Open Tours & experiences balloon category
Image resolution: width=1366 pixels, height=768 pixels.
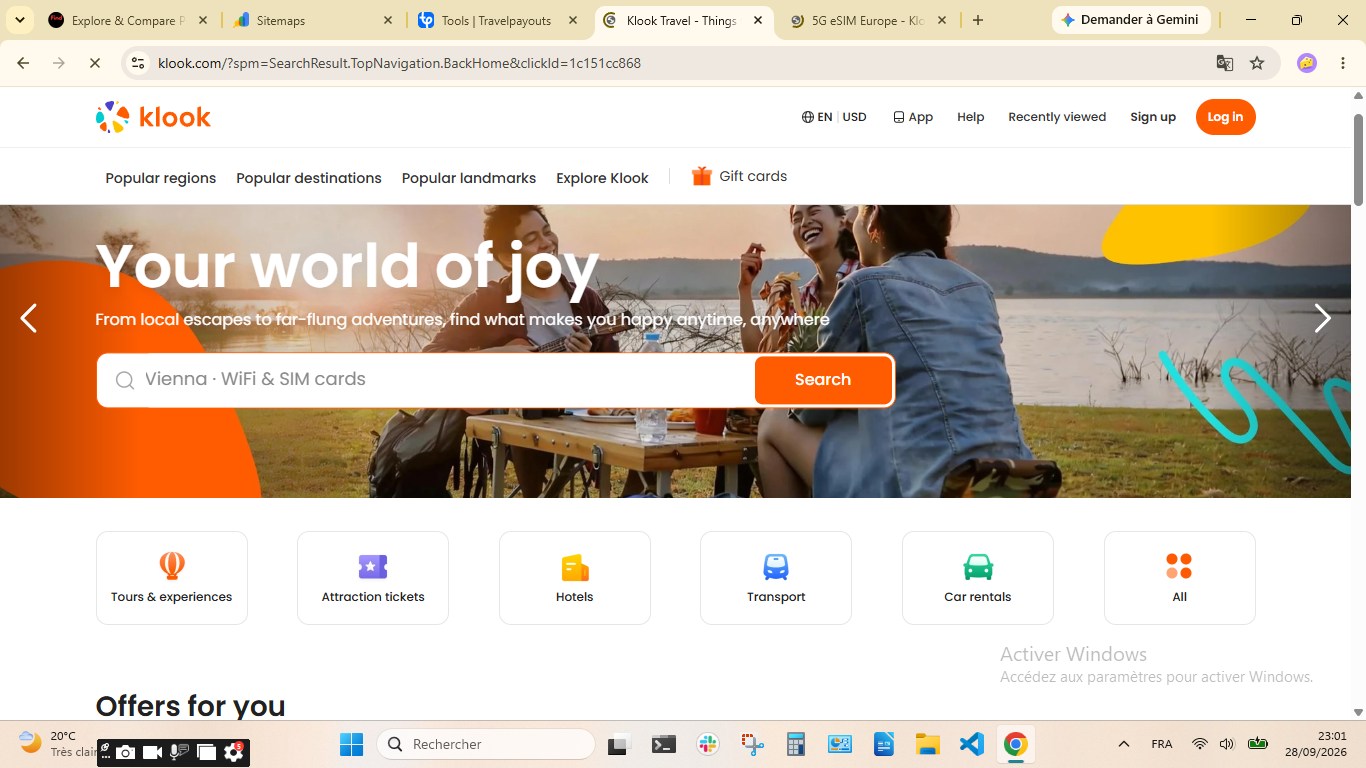coord(172,578)
